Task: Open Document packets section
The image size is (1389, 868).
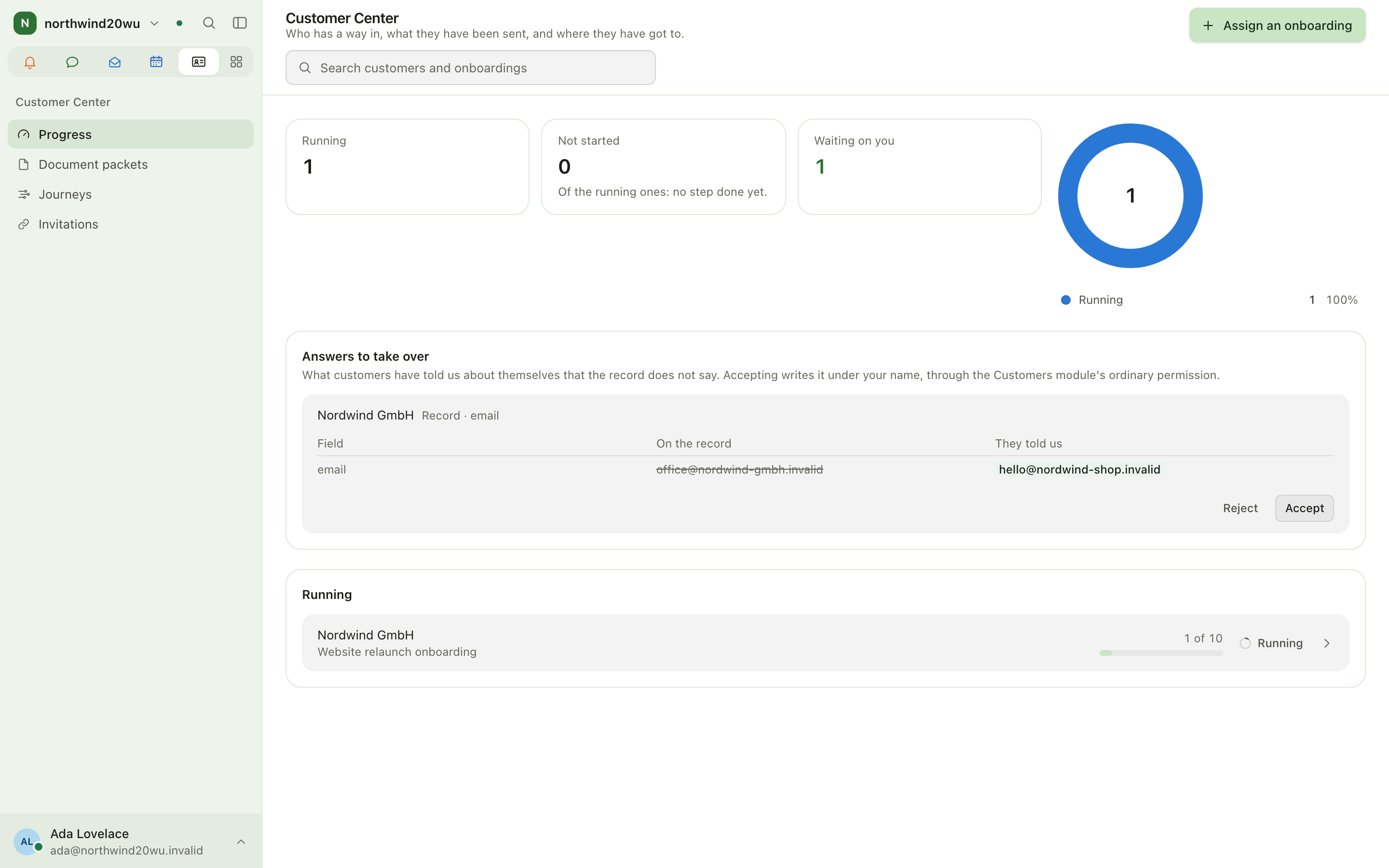Action: 130,164
